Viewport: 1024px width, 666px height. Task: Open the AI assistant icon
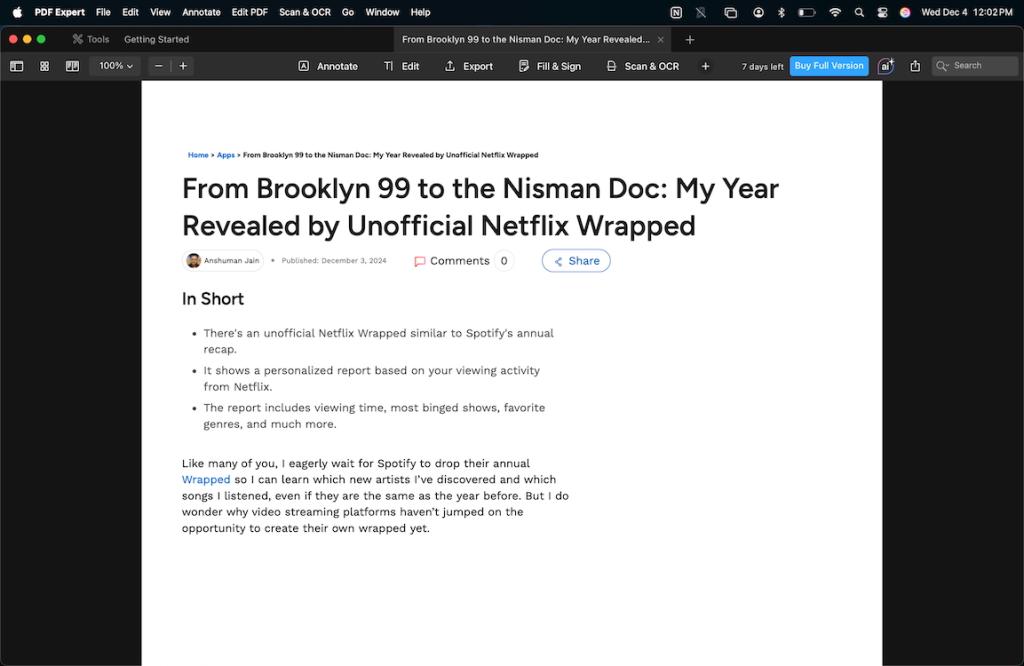[886, 66]
